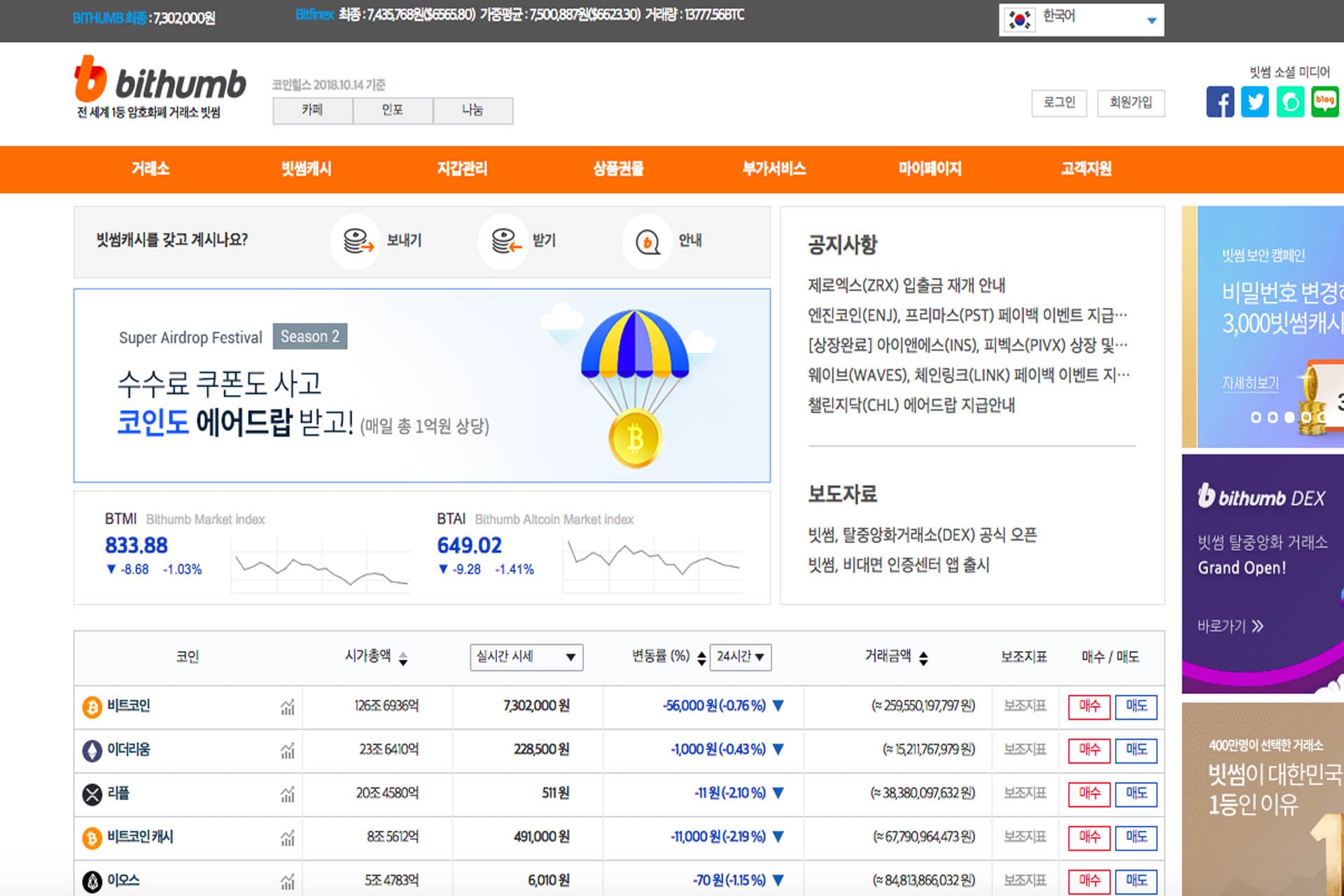Click the 보내기 send coins icon
The width and height of the screenshot is (1344, 896).
pyautogui.click(x=358, y=241)
